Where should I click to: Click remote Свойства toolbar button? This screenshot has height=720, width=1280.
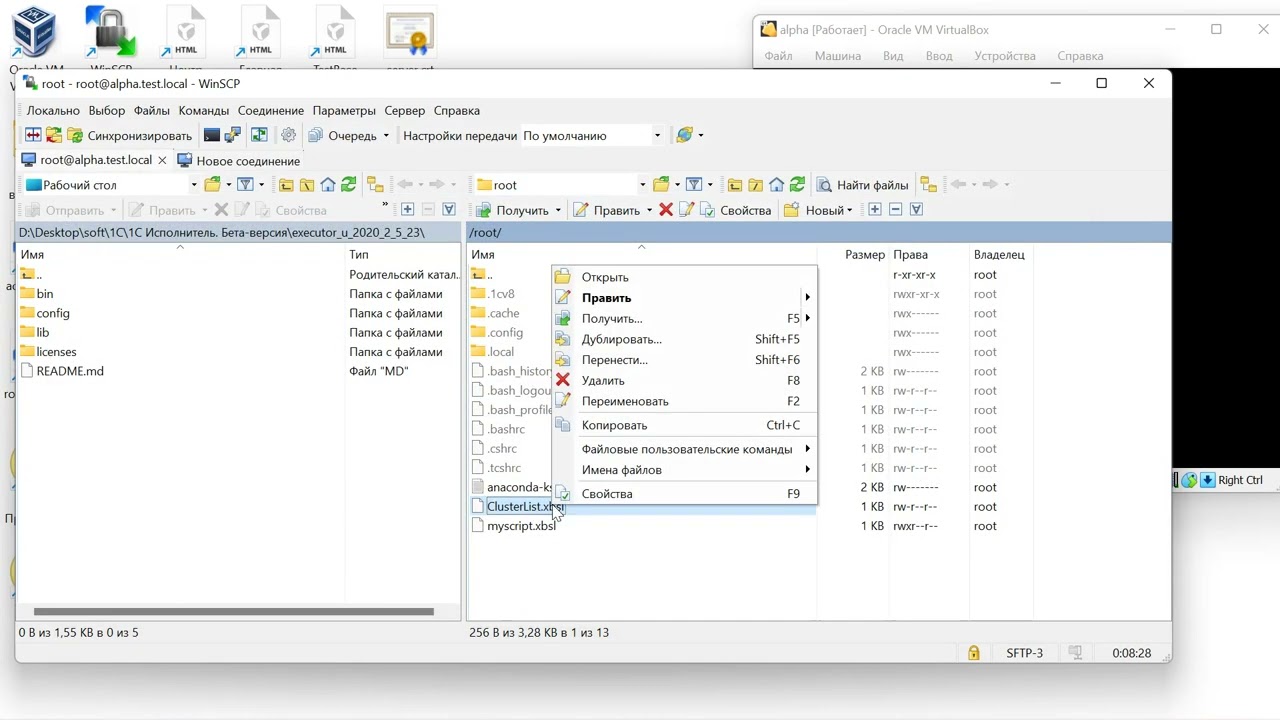(736, 210)
